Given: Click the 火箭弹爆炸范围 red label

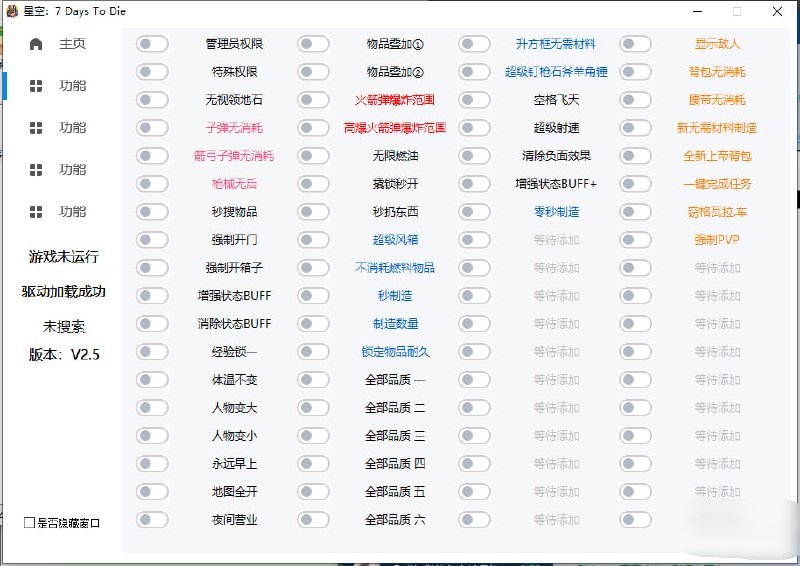Looking at the screenshot, I should pos(395,100).
